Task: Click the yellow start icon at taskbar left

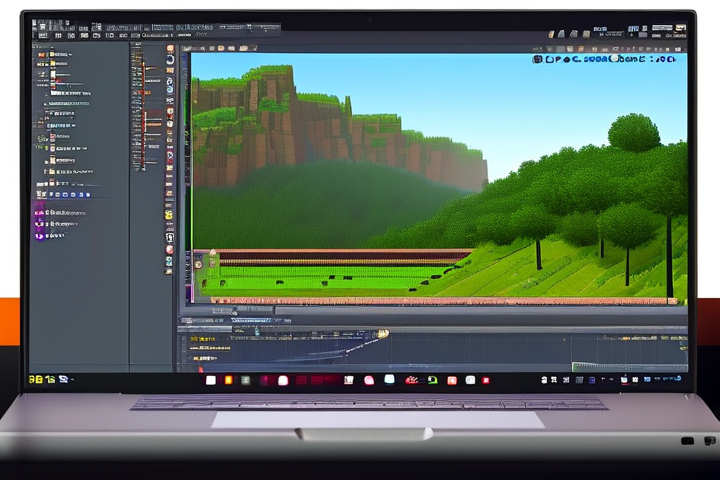Action: (34, 380)
